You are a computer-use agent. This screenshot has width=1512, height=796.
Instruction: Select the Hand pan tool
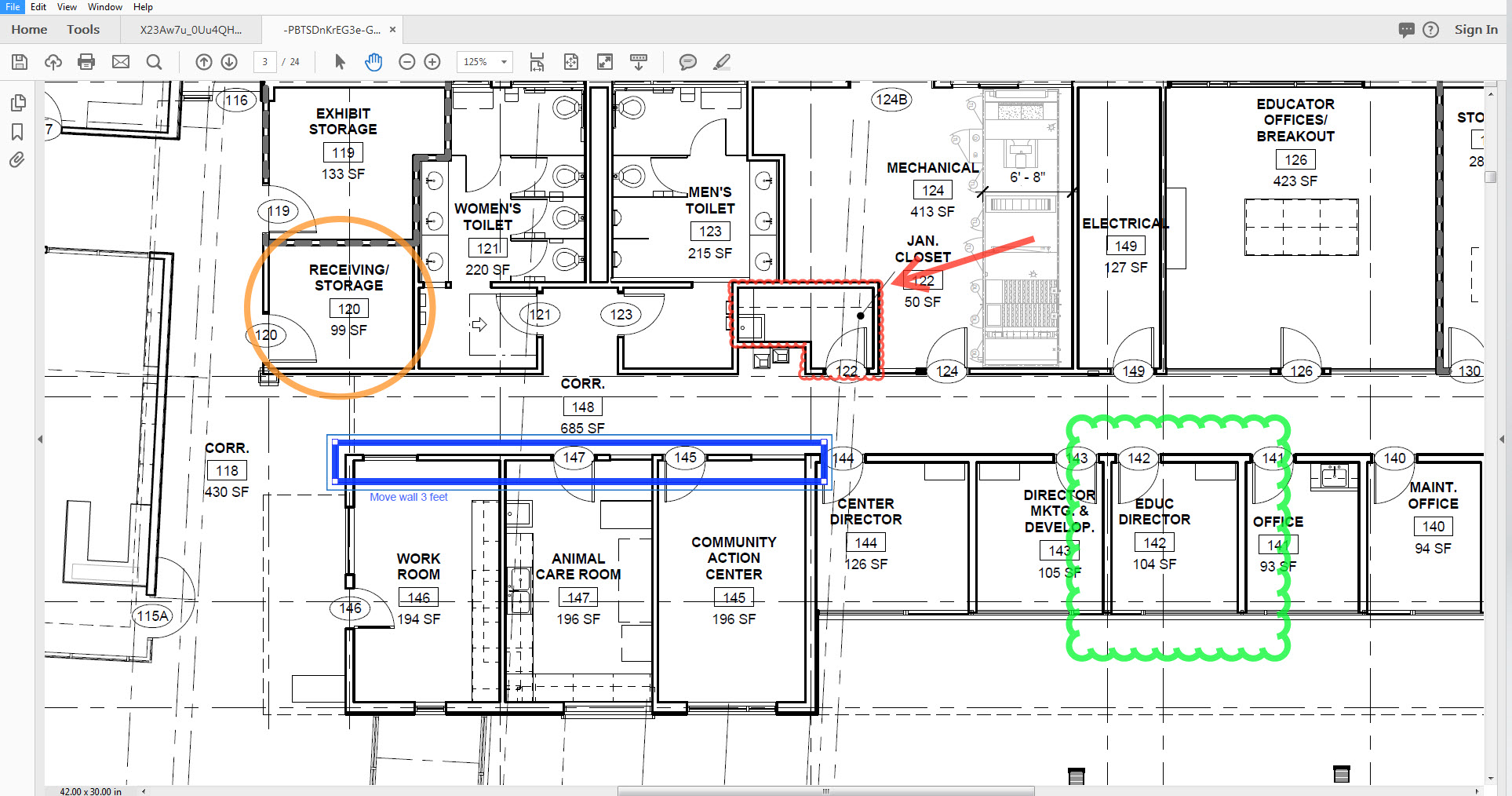[373, 62]
